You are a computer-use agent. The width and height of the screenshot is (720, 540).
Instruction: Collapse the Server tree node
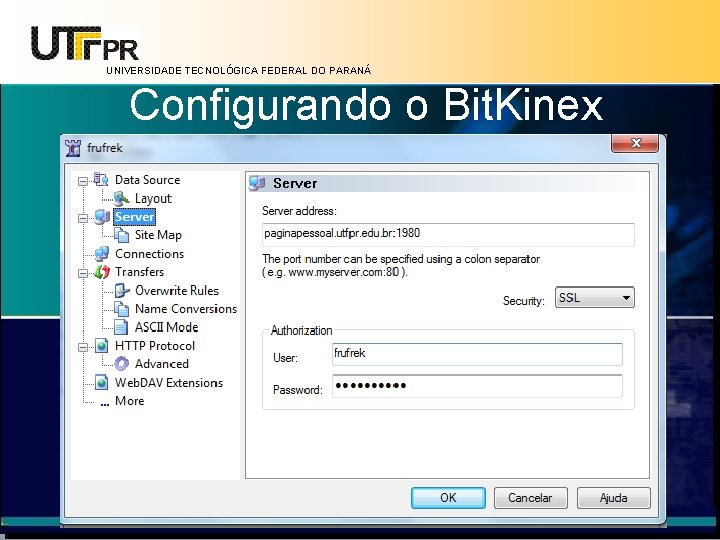83,218
